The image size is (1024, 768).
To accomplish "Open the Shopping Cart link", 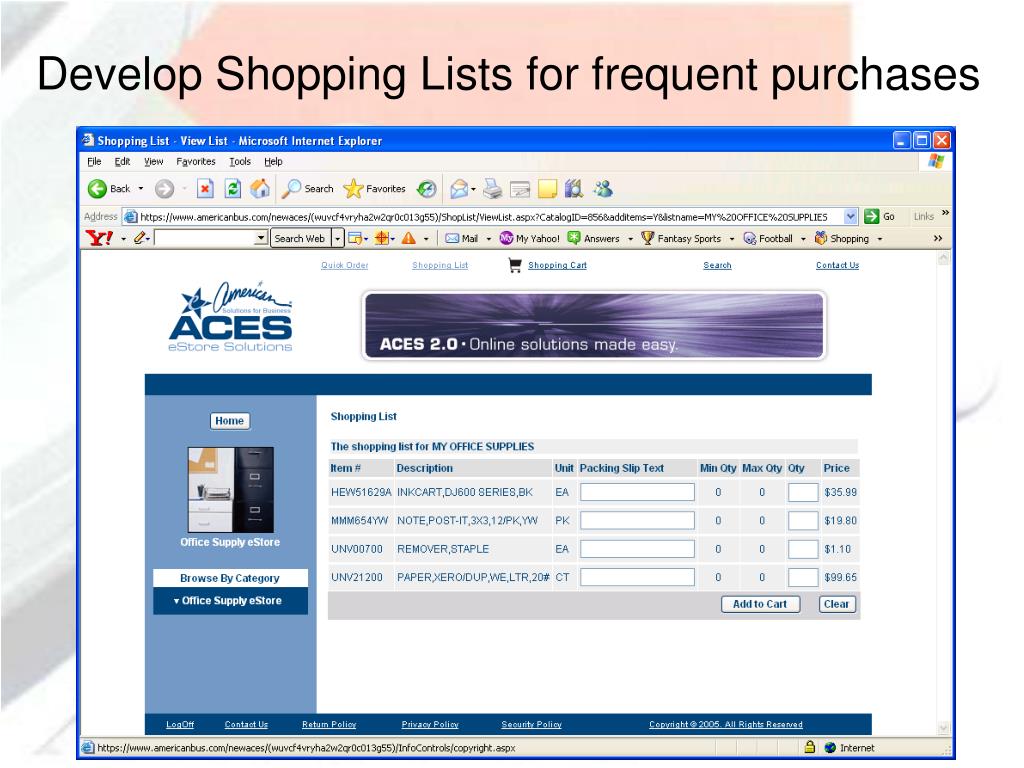I will pyautogui.click(x=557, y=265).
